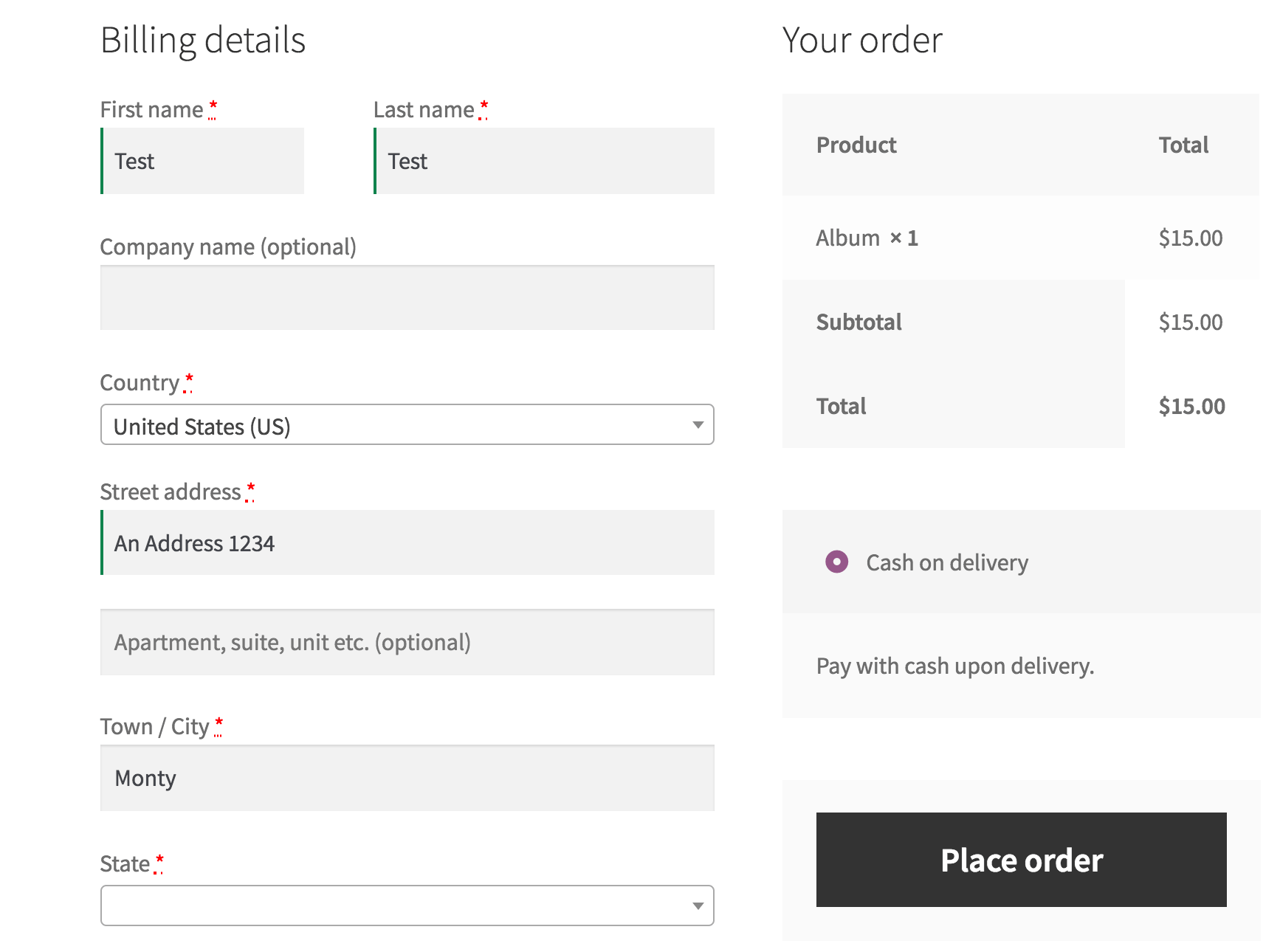Image resolution: width=1280 pixels, height=952 pixels.
Task: Click the First name input field
Action: click(203, 161)
